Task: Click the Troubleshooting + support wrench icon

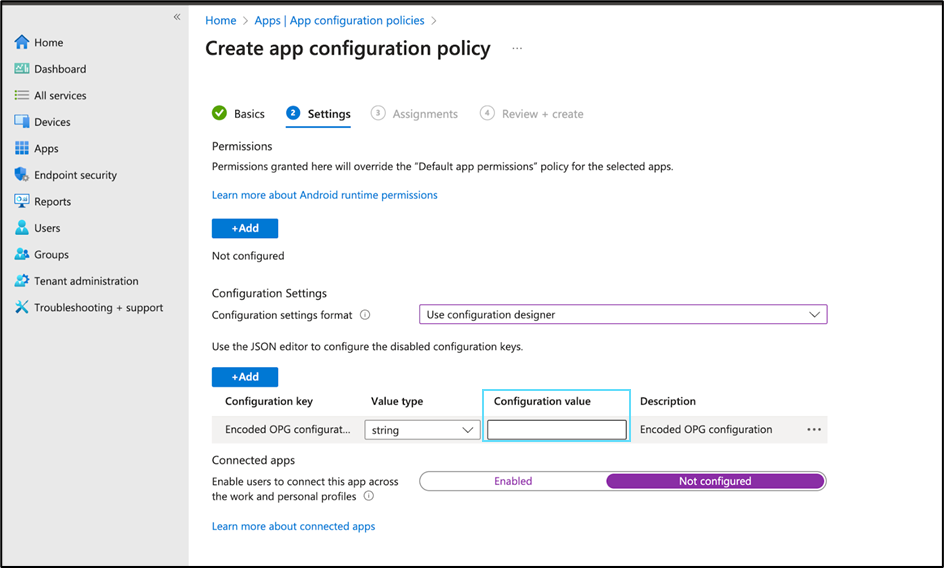Action: pyautogui.click(x=22, y=308)
